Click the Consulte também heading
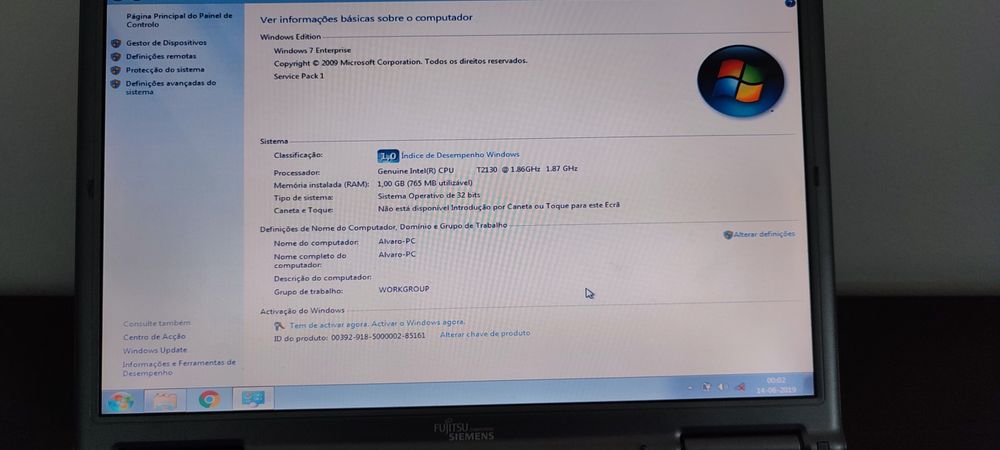 tap(156, 323)
